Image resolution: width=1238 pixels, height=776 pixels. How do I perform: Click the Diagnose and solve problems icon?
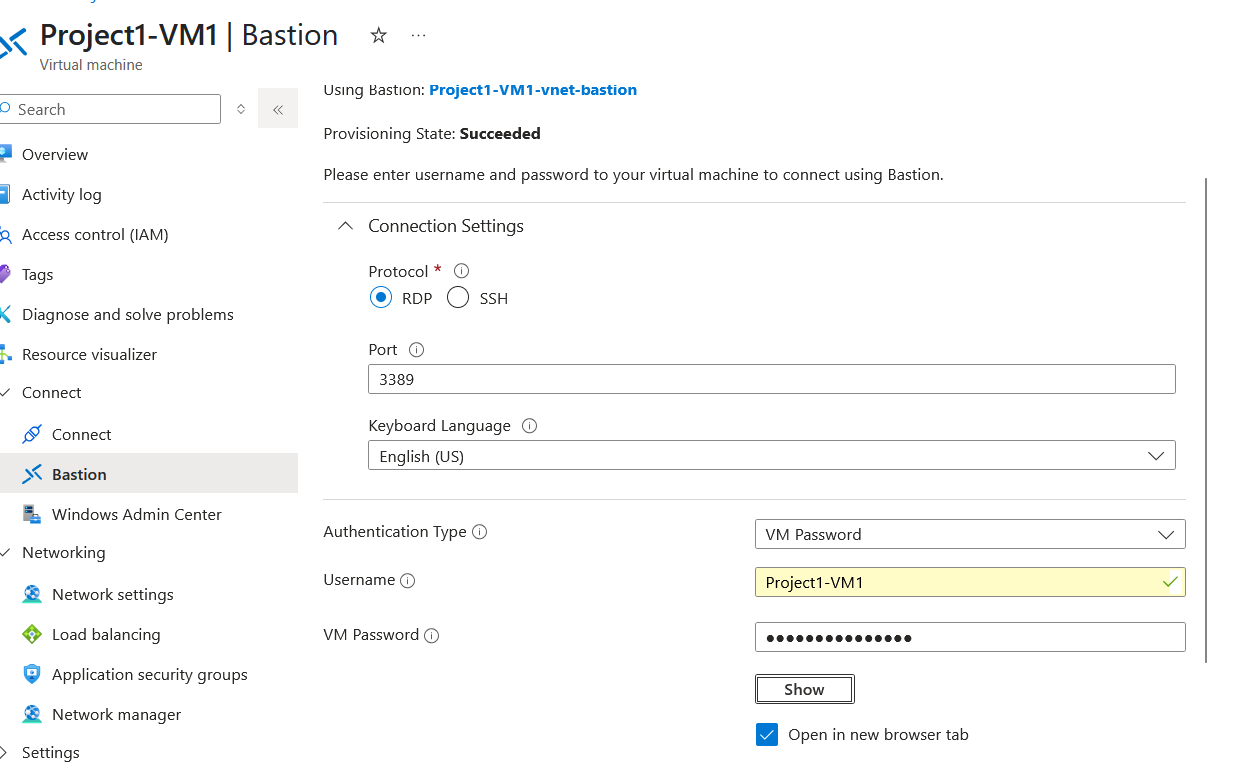click(5, 314)
